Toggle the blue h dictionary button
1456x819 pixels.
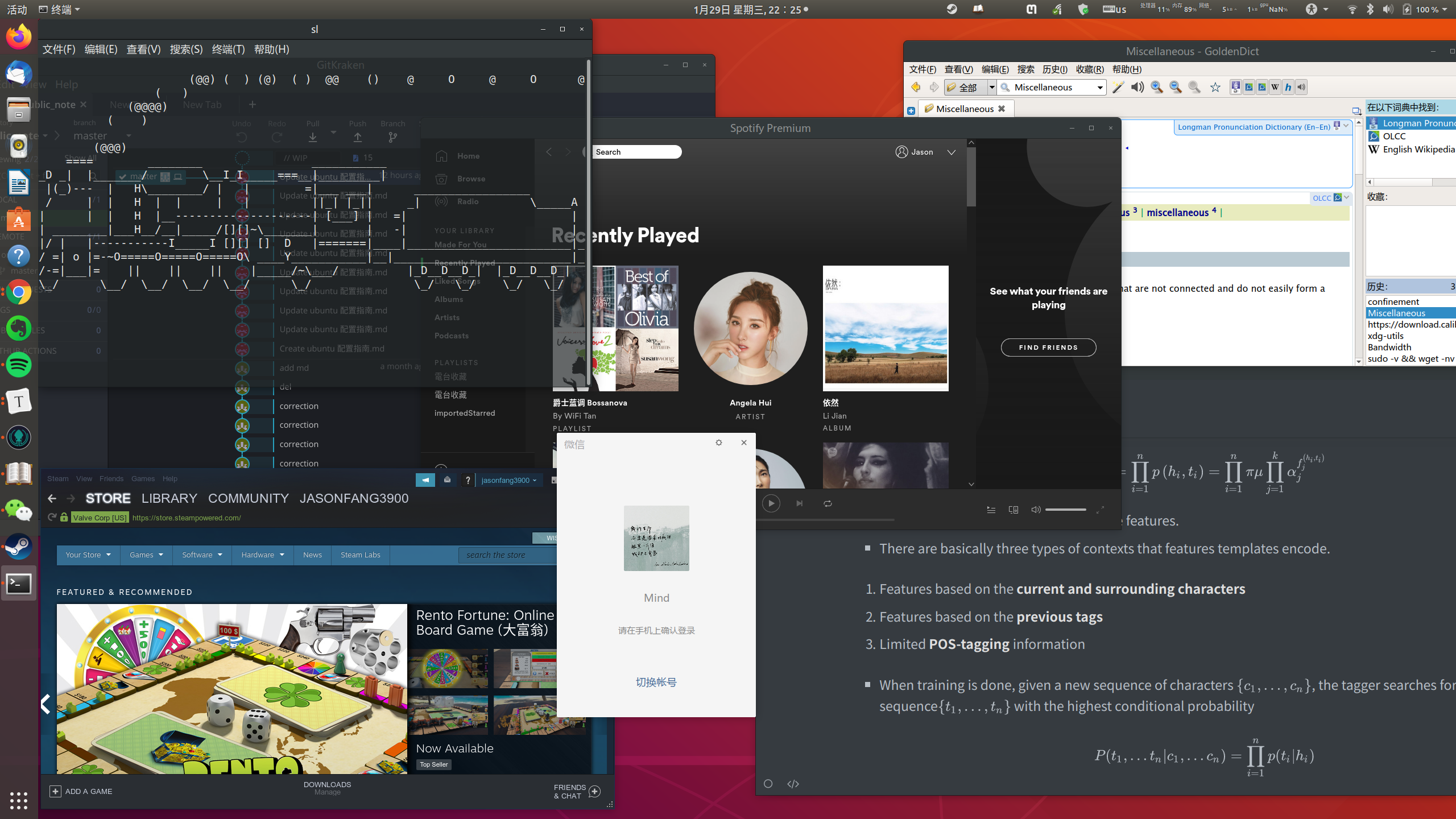(1288, 87)
